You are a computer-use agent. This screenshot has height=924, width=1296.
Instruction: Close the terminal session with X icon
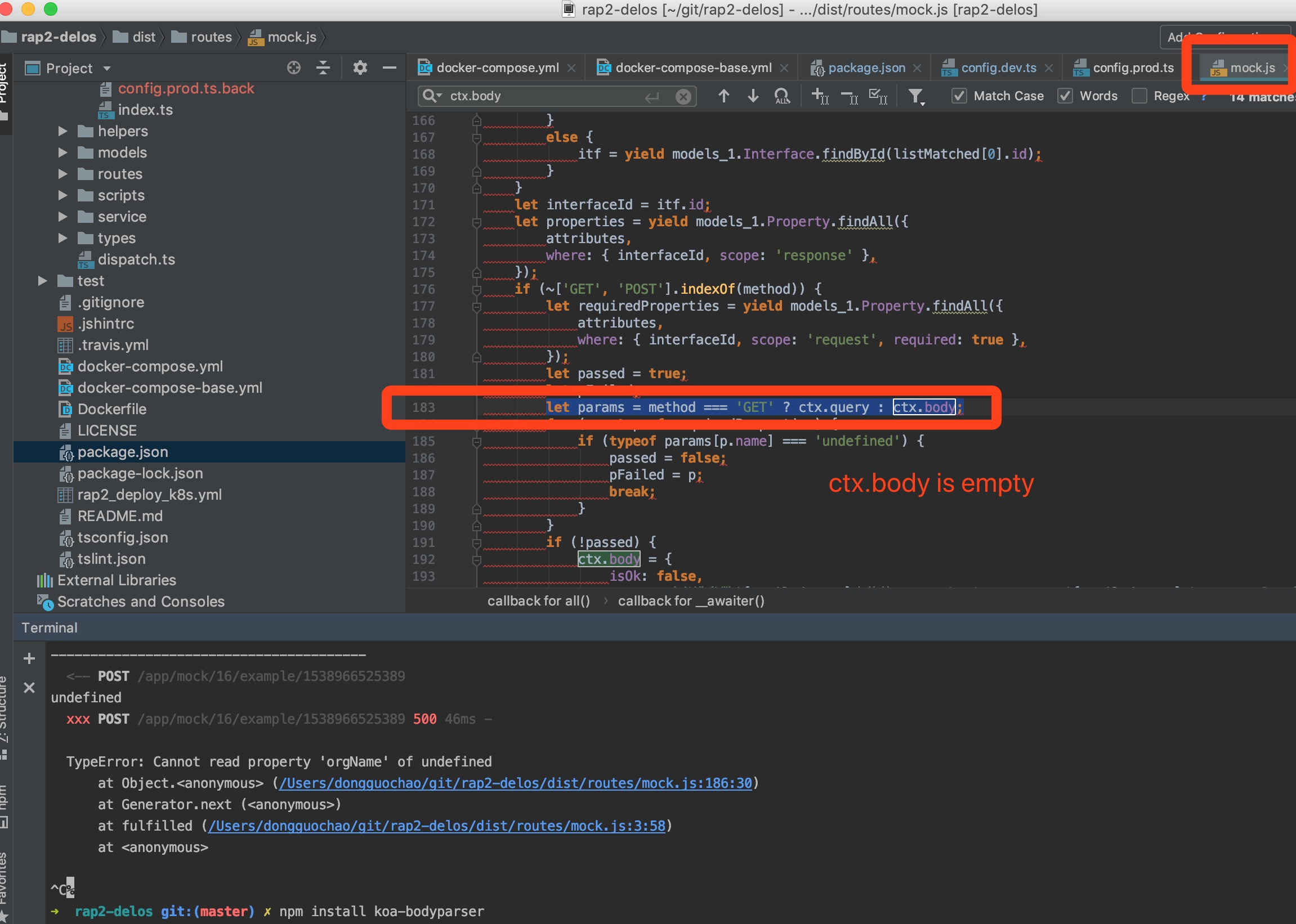pos(29,688)
